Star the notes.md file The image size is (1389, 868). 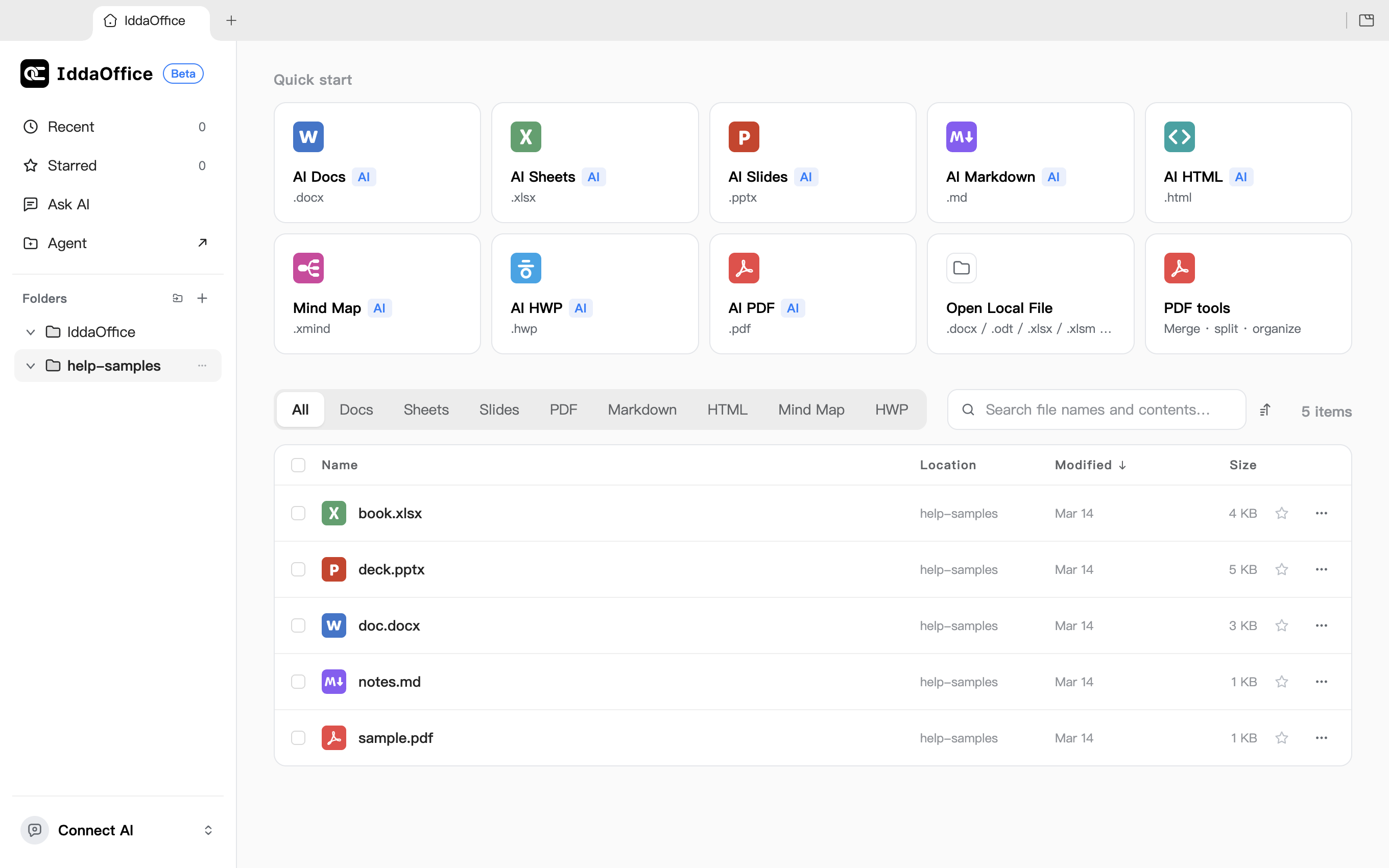point(1282,682)
